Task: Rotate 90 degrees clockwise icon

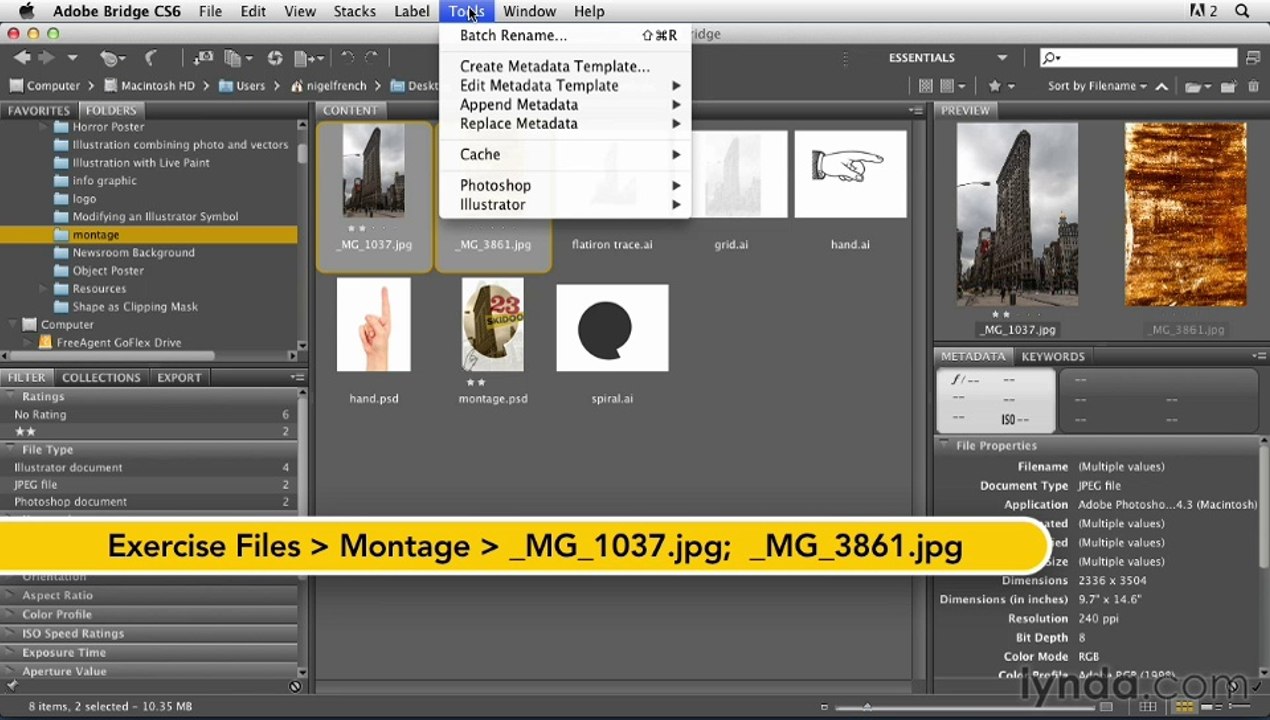Action: pos(372,58)
